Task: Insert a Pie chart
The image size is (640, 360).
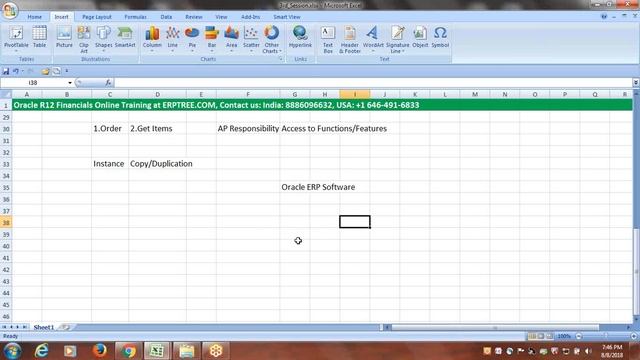Action: tap(192, 39)
